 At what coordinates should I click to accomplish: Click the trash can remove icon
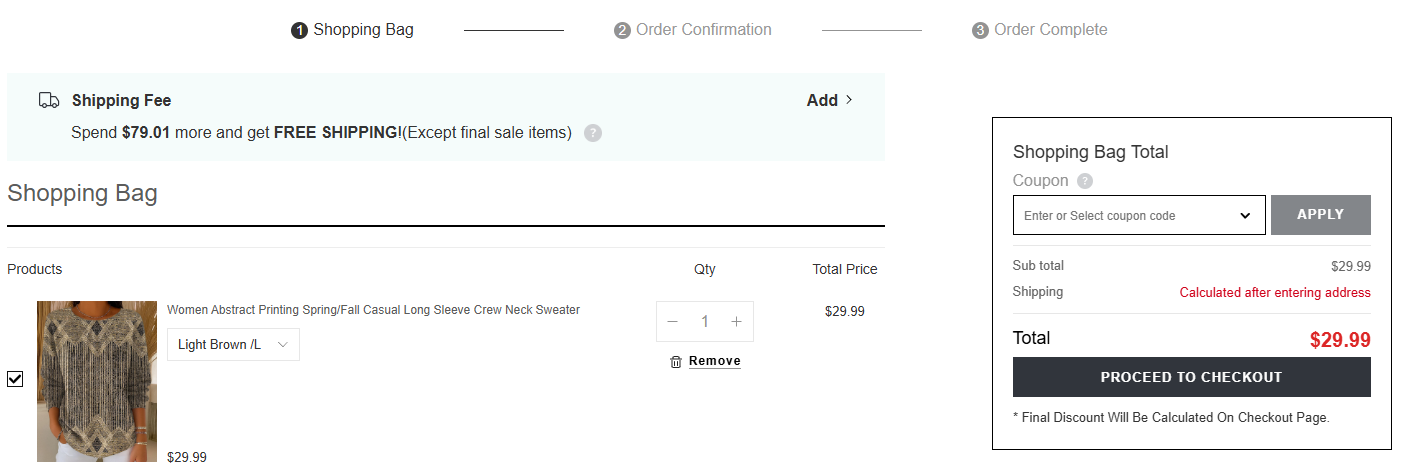click(x=676, y=361)
